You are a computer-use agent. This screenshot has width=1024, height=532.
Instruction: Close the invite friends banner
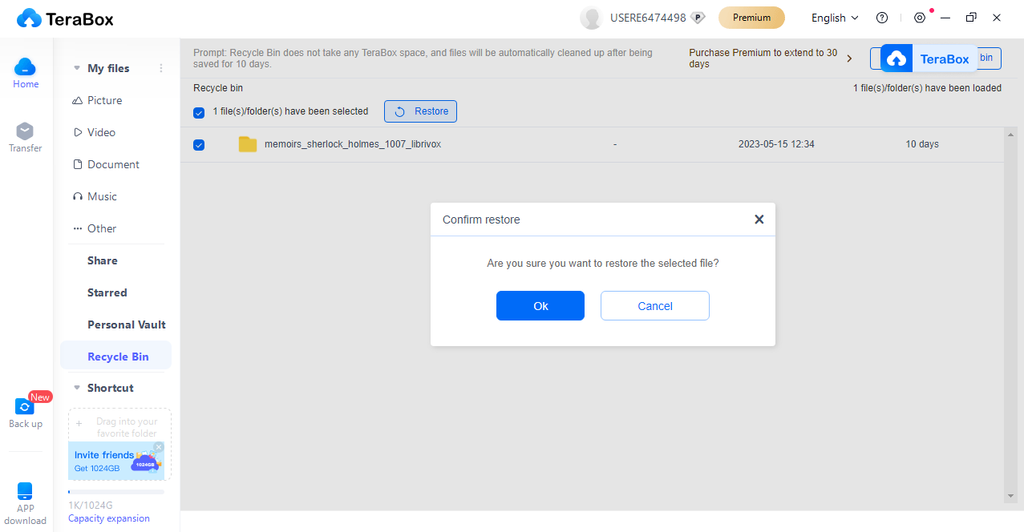pyautogui.click(x=158, y=447)
